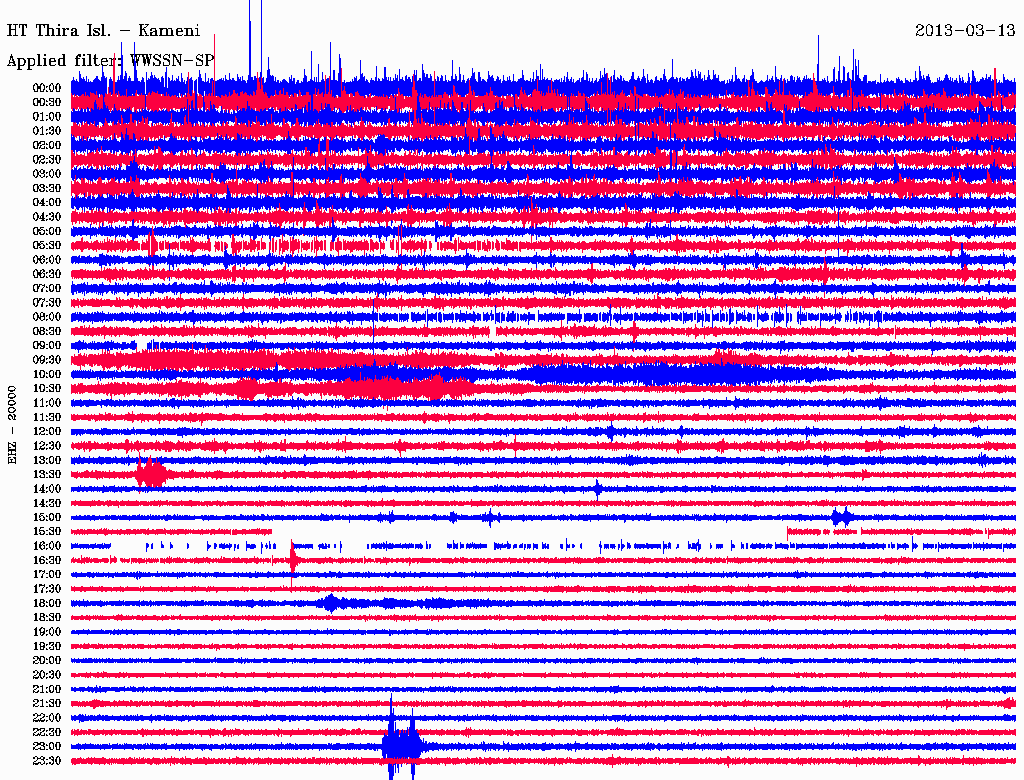1024x780 pixels.
Task: Click the small blue event mid-way on 14:00 trace
Action: (598, 489)
